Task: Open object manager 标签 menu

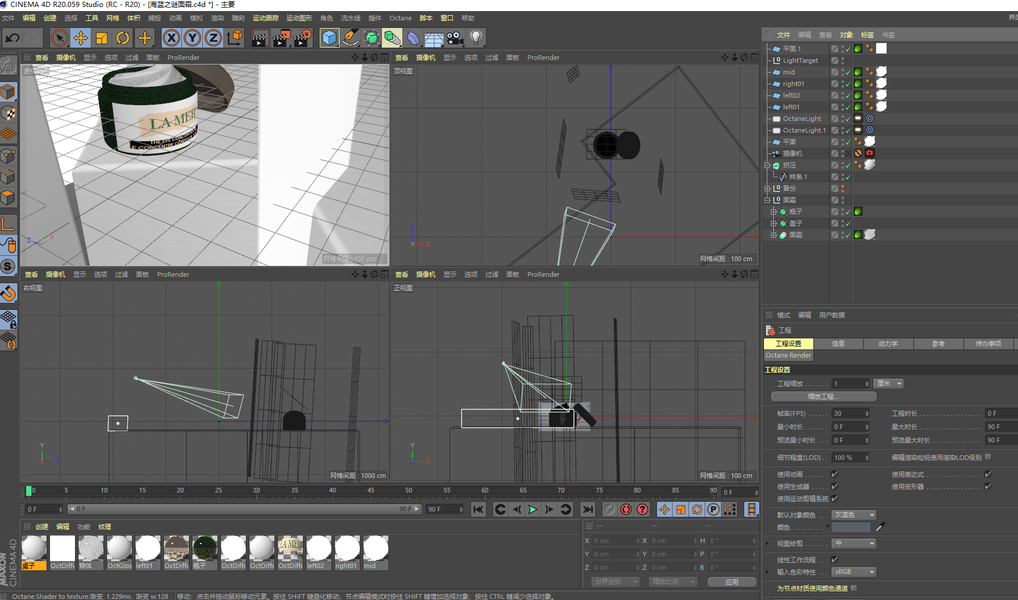Action: coord(867,34)
